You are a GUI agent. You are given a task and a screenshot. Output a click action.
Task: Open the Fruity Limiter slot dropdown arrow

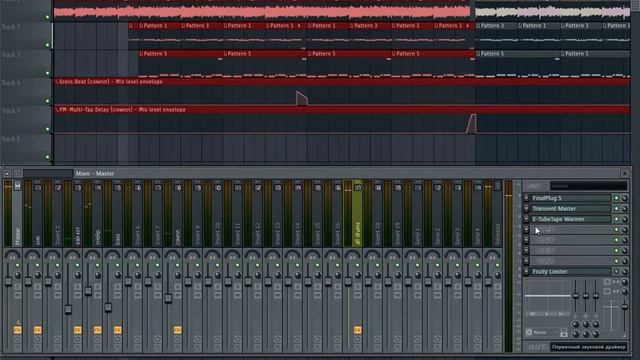click(527, 271)
